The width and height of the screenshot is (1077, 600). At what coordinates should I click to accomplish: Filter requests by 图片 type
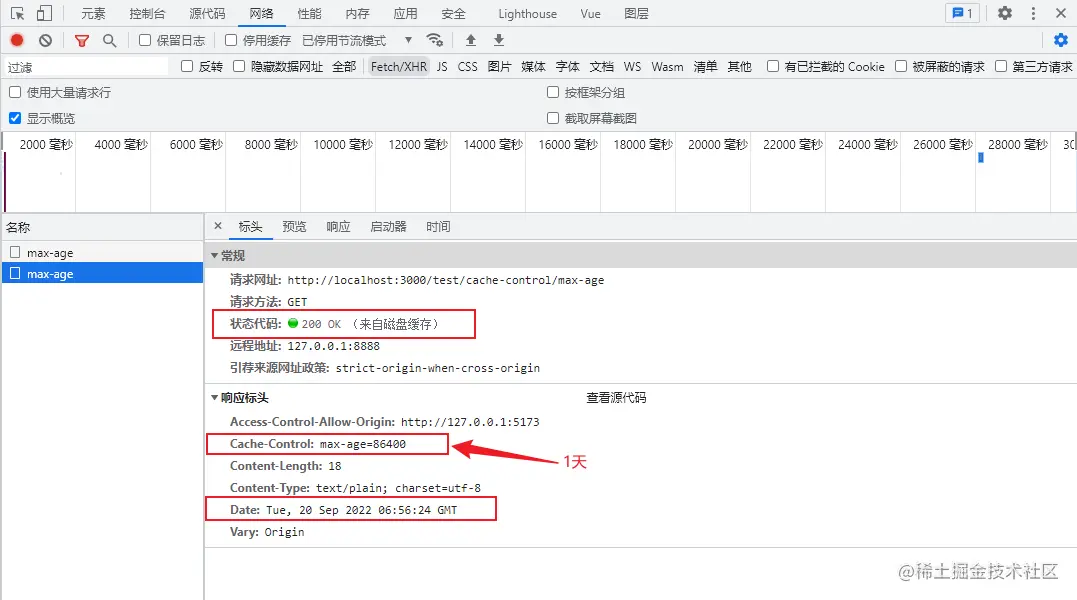[499, 67]
